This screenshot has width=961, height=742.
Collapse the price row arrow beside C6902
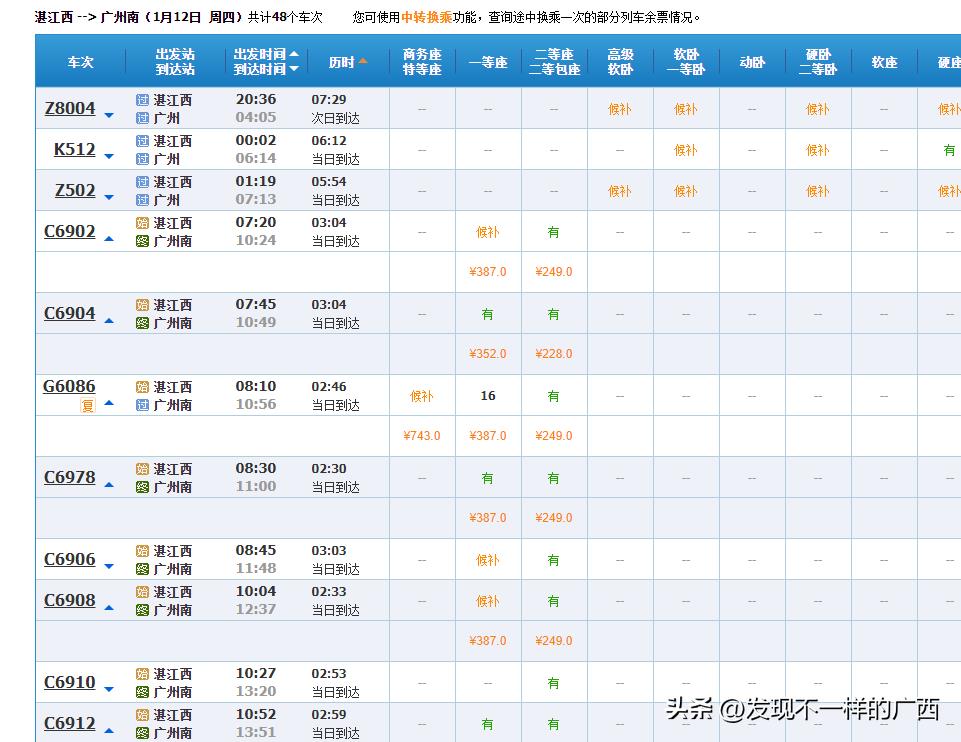(109, 239)
